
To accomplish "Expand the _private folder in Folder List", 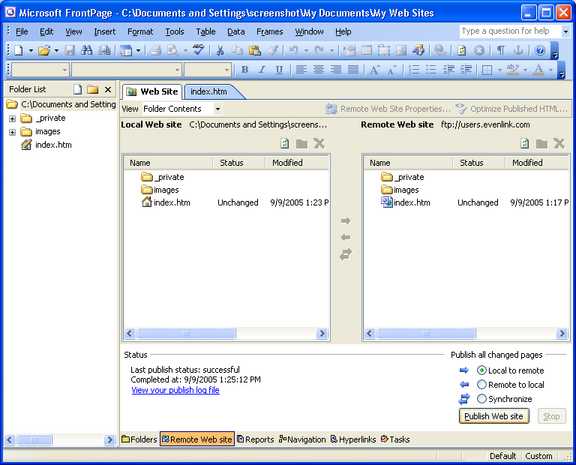I will point(12,119).
